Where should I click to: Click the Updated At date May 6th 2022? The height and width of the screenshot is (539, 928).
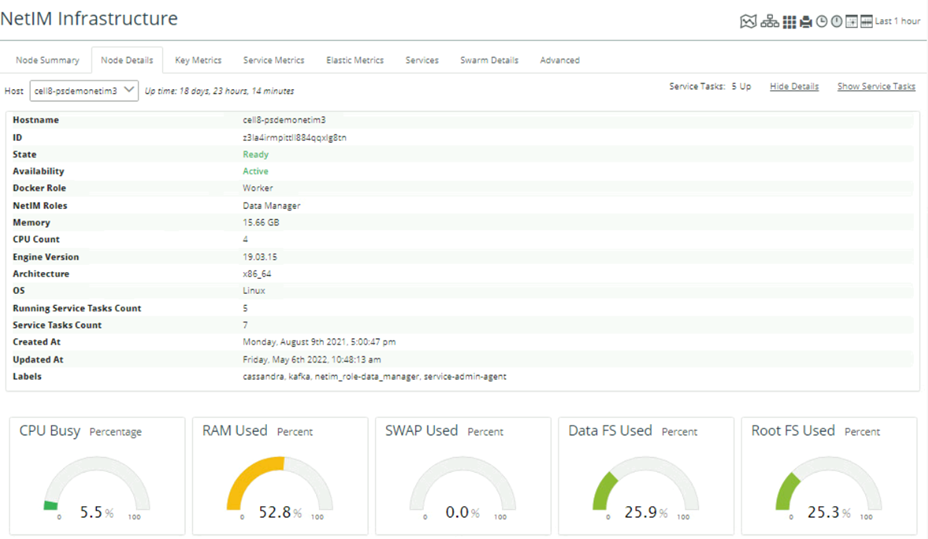tap(312, 360)
